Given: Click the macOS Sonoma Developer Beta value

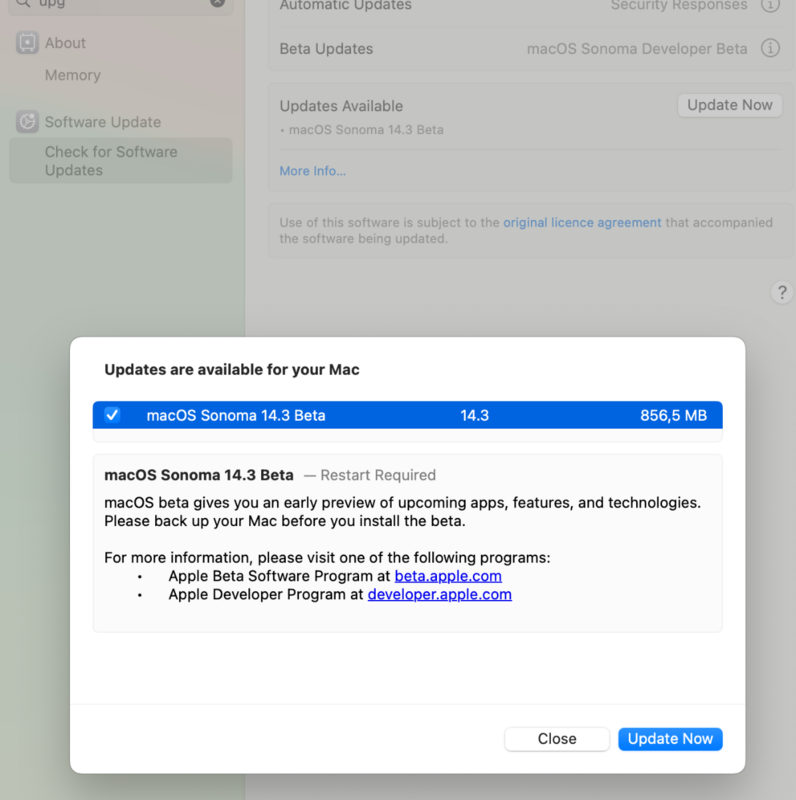Looking at the screenshot, I should [x=637, y=49].
